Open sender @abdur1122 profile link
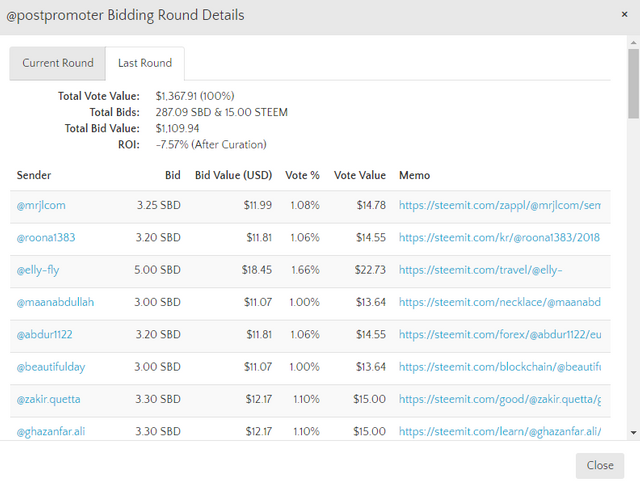Screen dimensions: 640x484 [x=46, y=334]
